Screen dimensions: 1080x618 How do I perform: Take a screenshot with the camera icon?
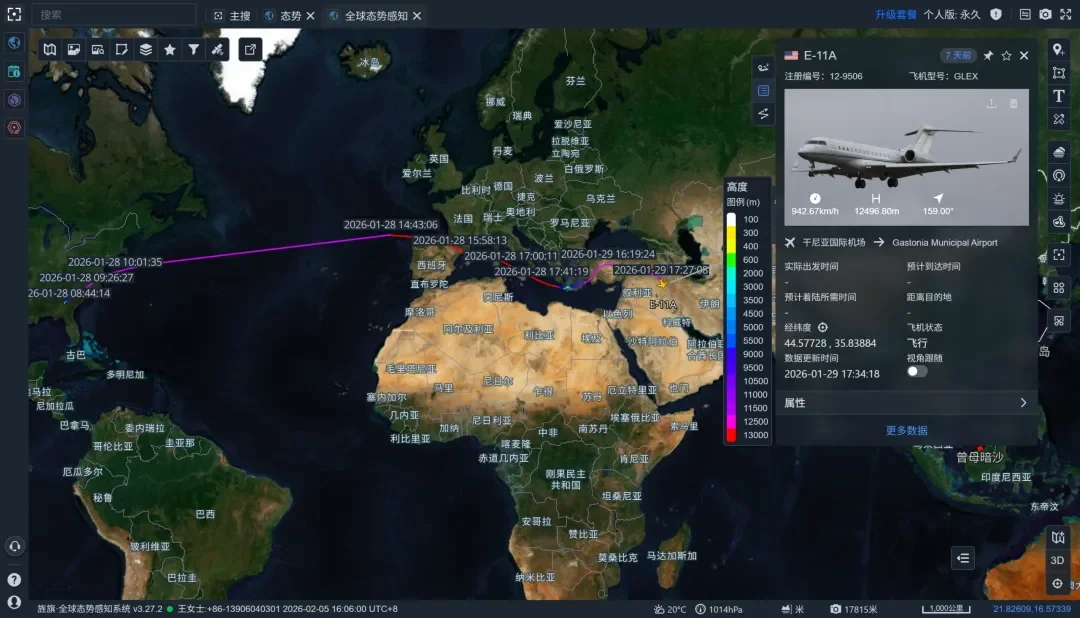[1045, 15]
